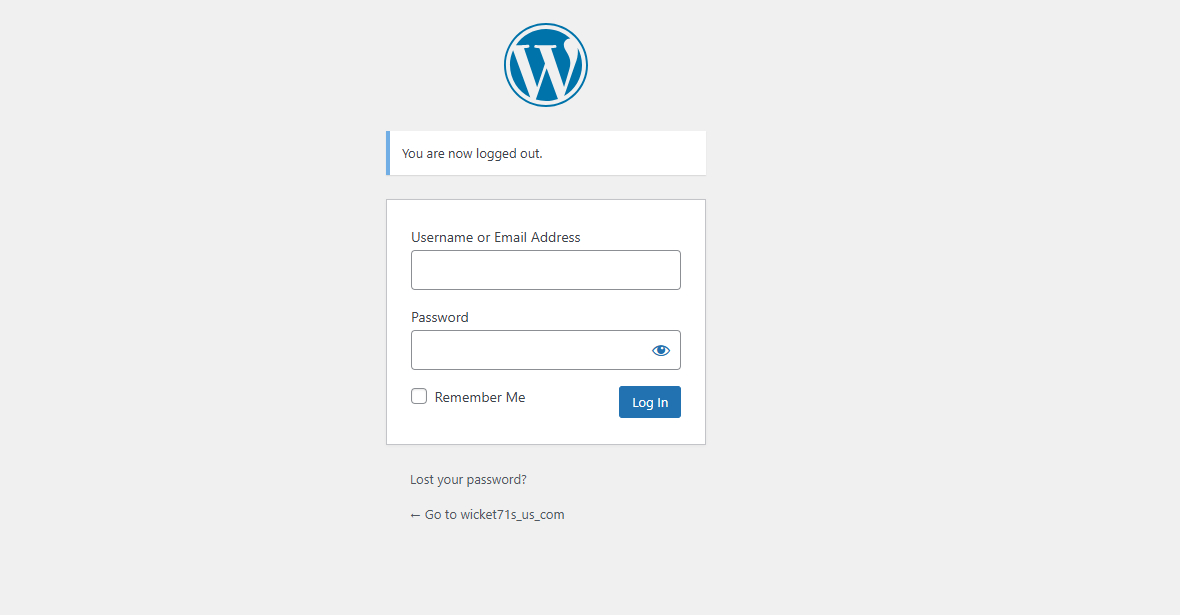Click the blue accent bar on notice
1180x615 pixels.
(x=389, y=153)
